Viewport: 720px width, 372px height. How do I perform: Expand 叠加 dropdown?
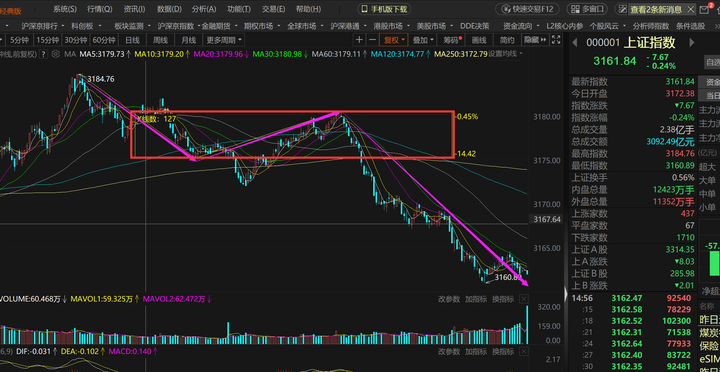click(x=422, y=40)
